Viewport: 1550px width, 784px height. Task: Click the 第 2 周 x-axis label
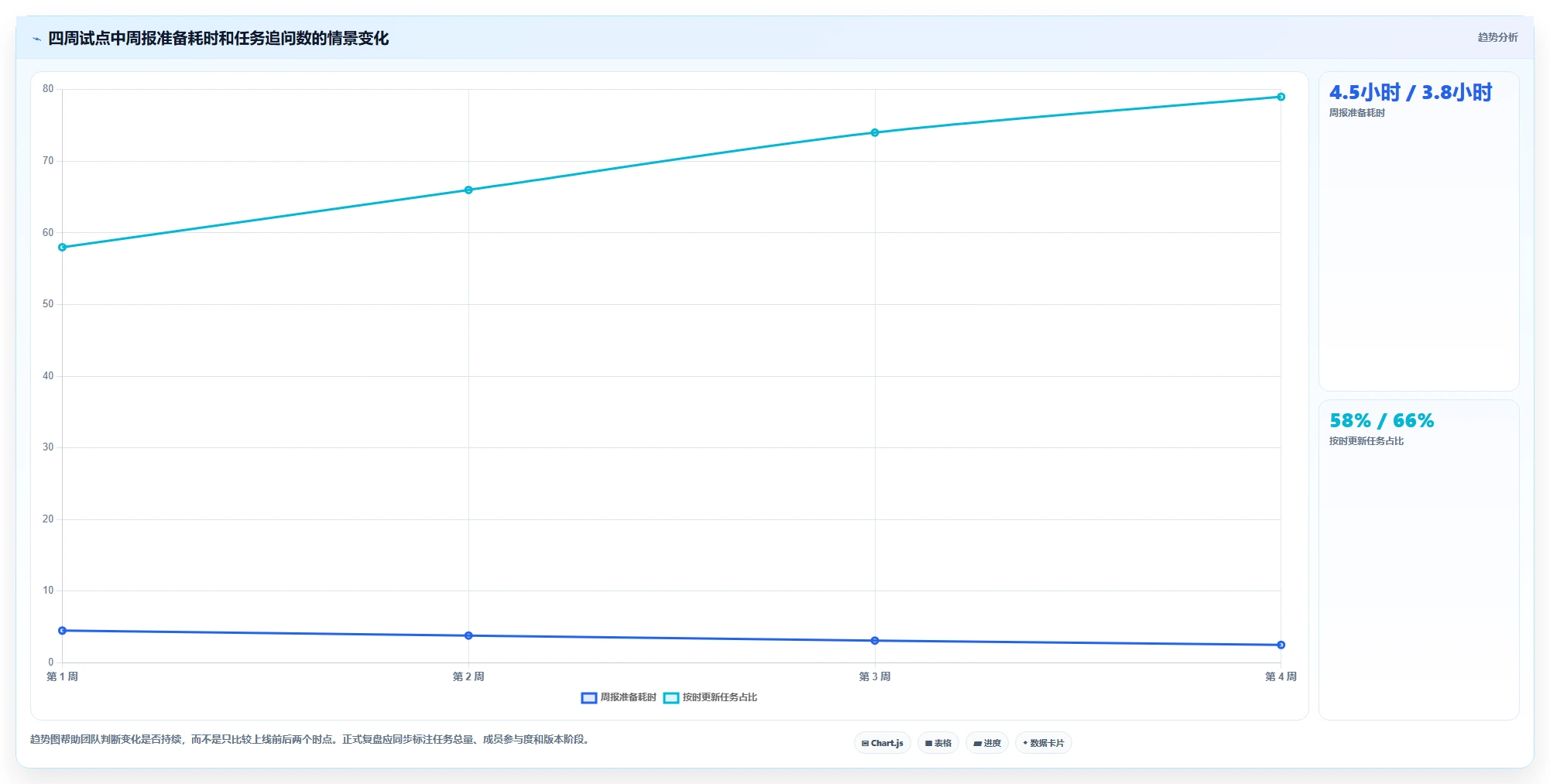point(468,676)
